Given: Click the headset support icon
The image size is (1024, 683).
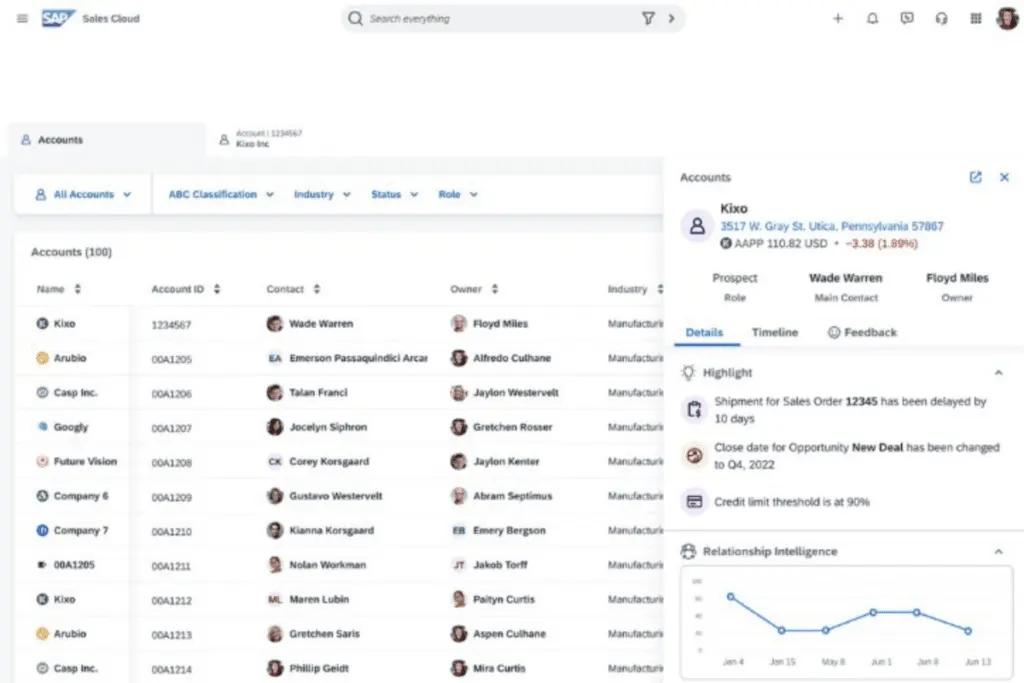Looking at the screenshot, I should [x=941, y=18].
